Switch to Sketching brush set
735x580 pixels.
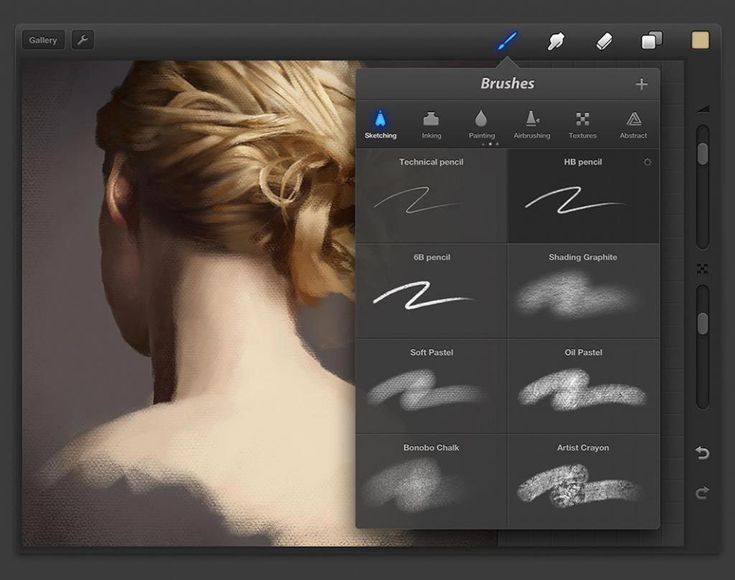click(x=381, y=124)
